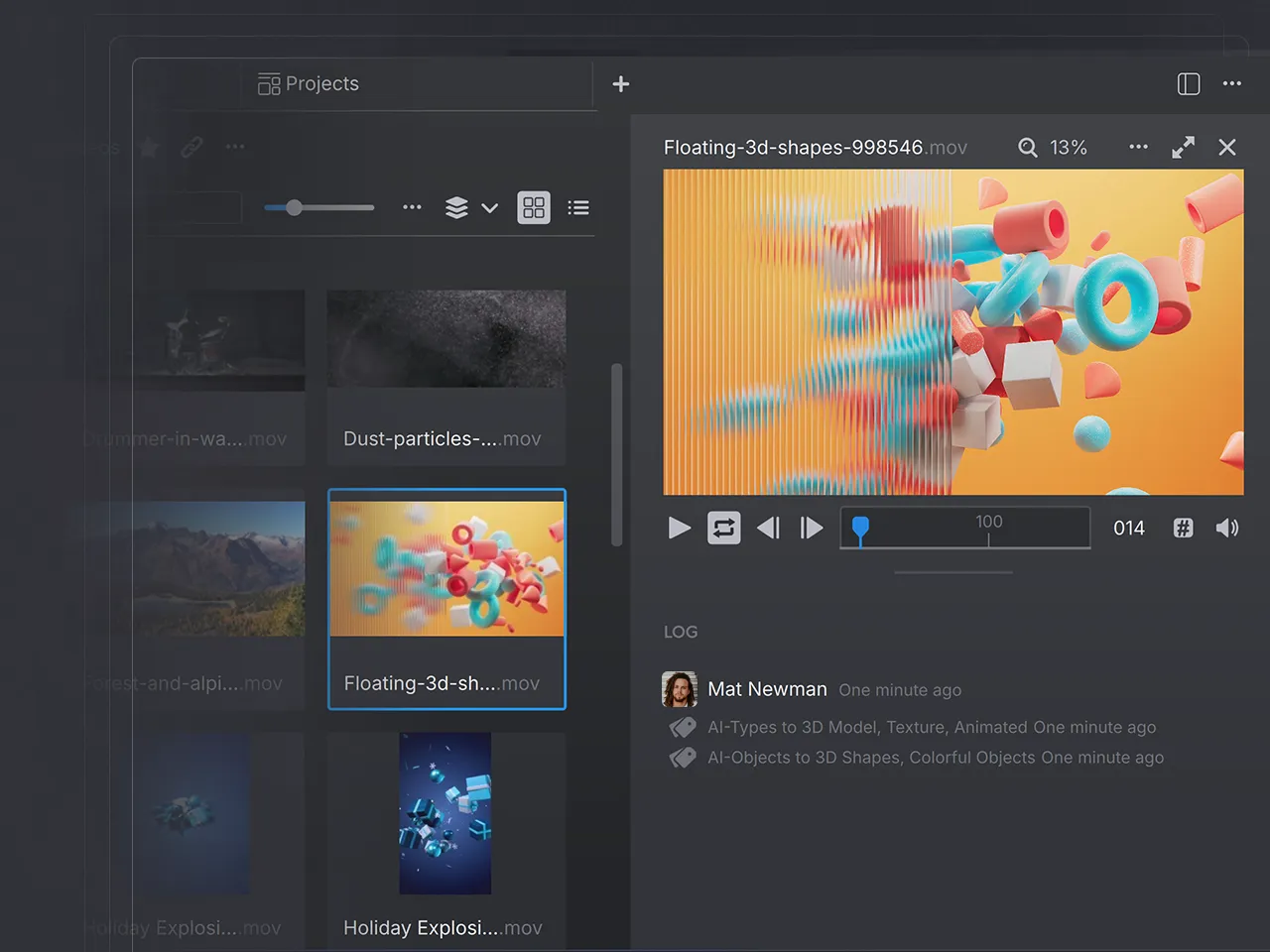
Task: Click the Mat Newman name
Action: [767, 689]
